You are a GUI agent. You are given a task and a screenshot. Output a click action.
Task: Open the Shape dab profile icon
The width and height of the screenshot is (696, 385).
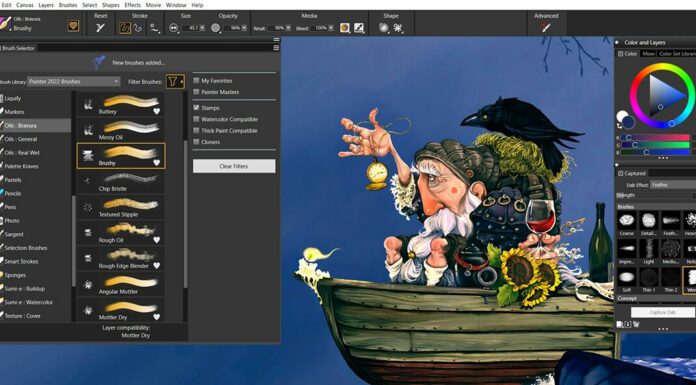(384, 28)
